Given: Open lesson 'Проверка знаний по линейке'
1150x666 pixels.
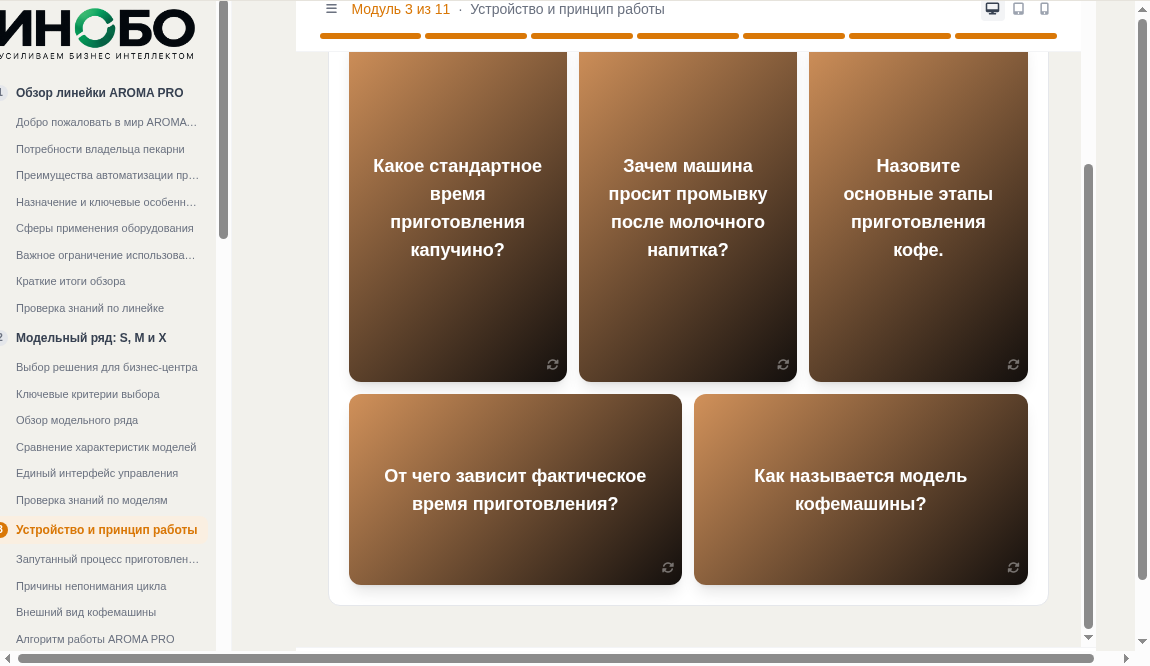Looking at the screenshot, I should 90,308.
